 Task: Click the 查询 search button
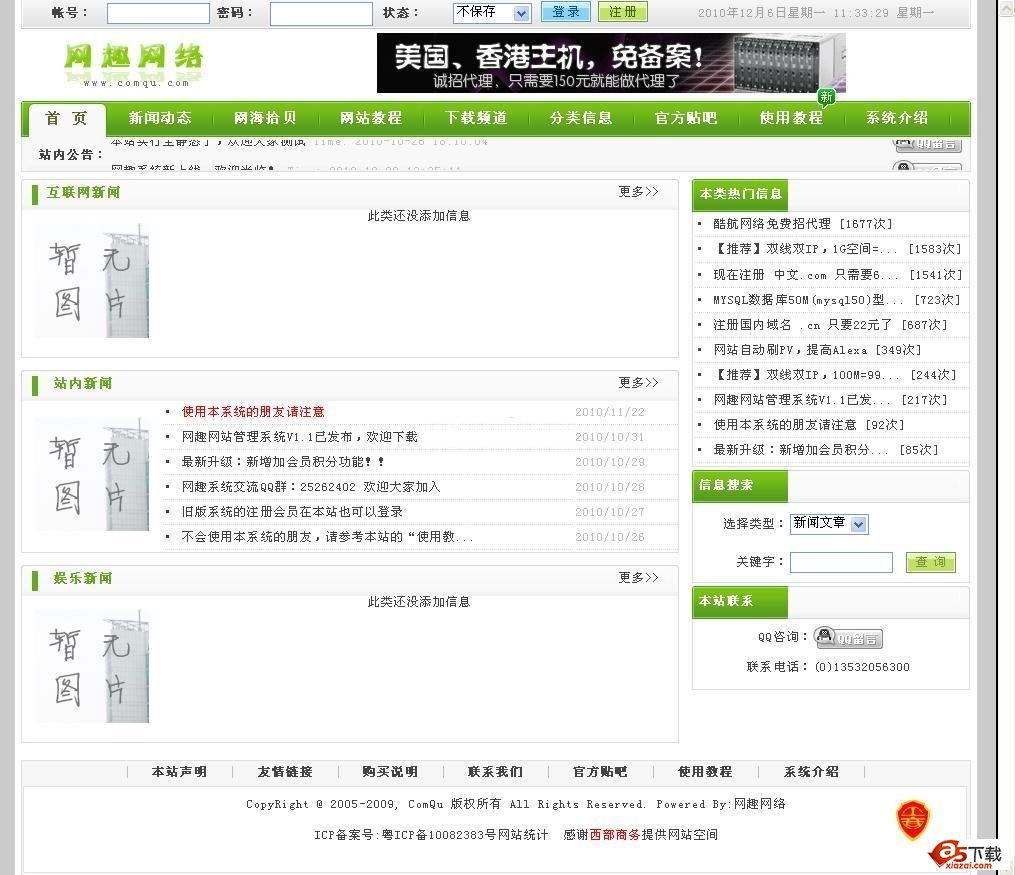[930, 562]
